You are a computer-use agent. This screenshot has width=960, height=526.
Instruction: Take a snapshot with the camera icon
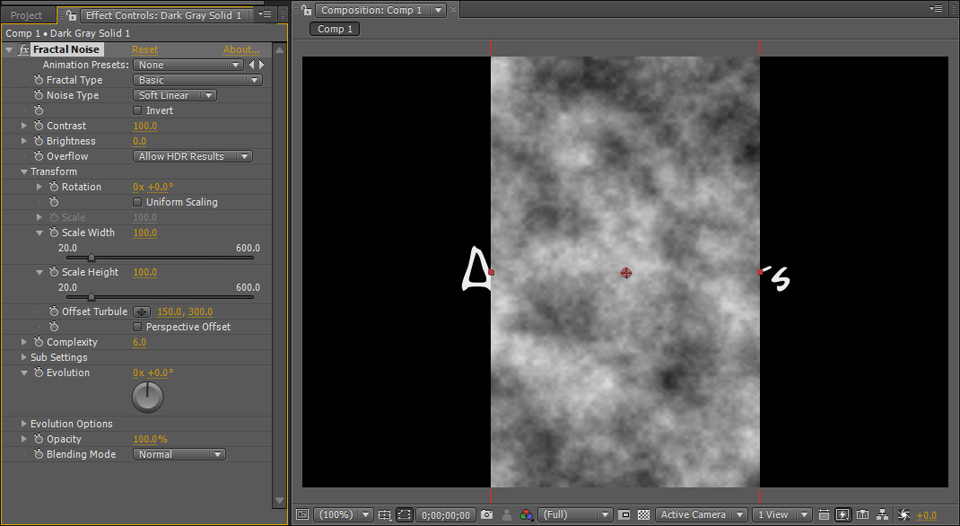[486, 515]
